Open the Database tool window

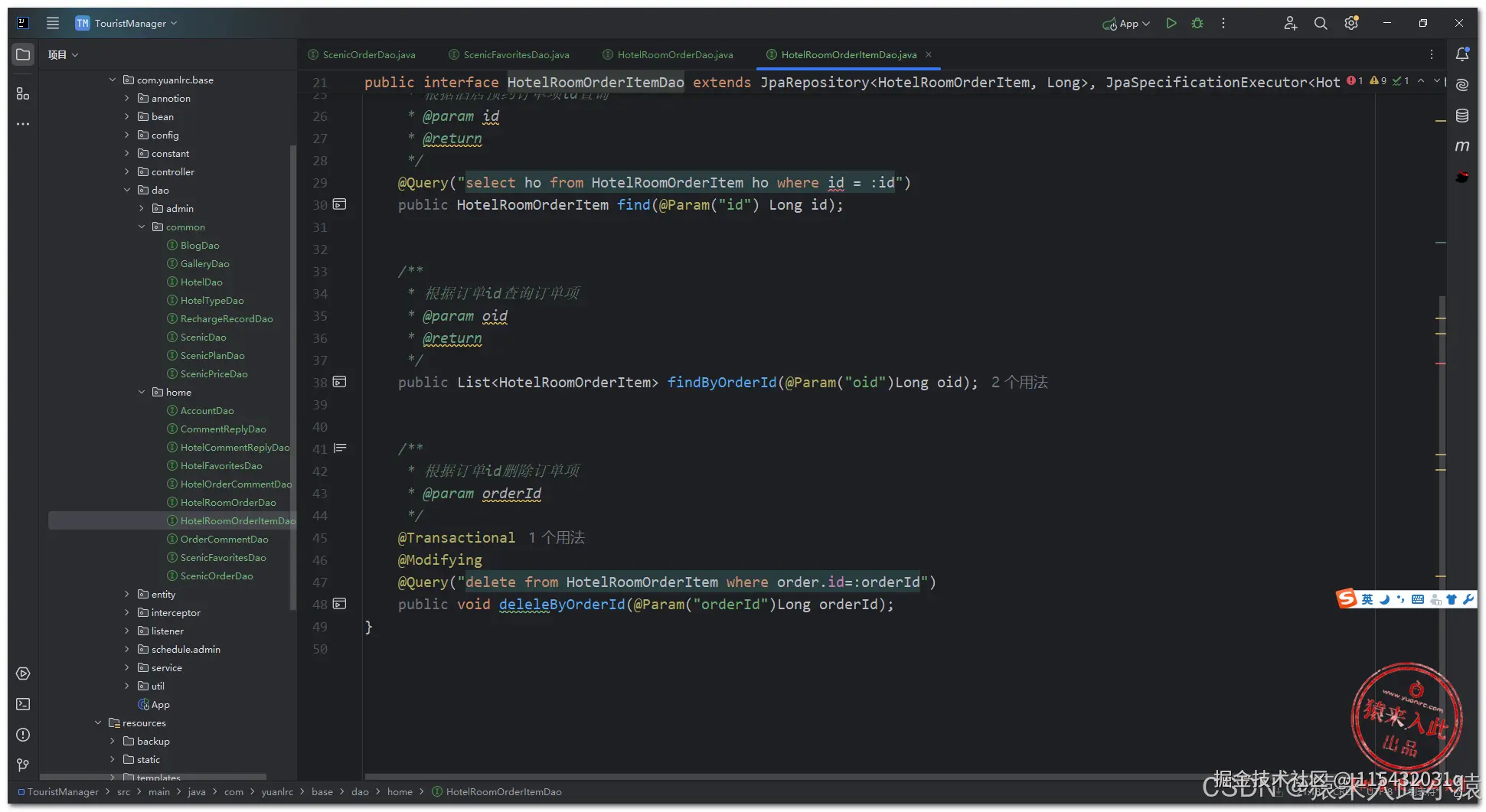(x=1462, y=116)
